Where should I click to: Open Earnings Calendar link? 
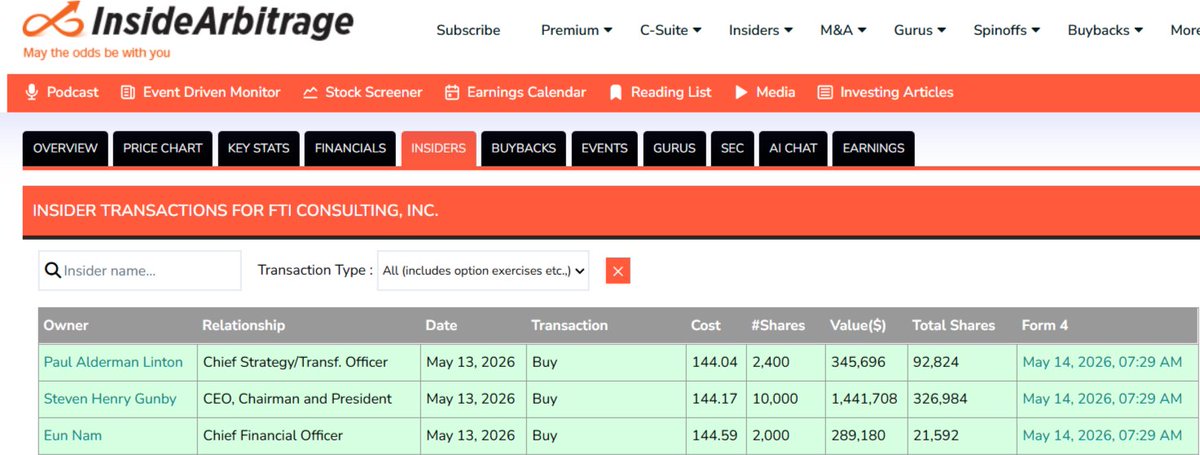tap(526, 92)
